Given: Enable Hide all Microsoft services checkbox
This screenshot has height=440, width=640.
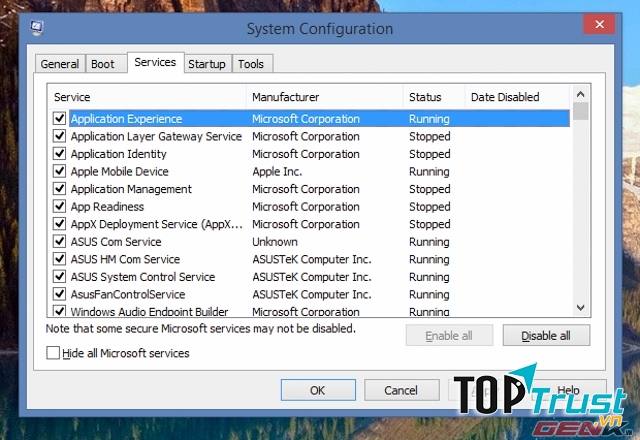Looking at the screenshot, I should pos(53,353).
